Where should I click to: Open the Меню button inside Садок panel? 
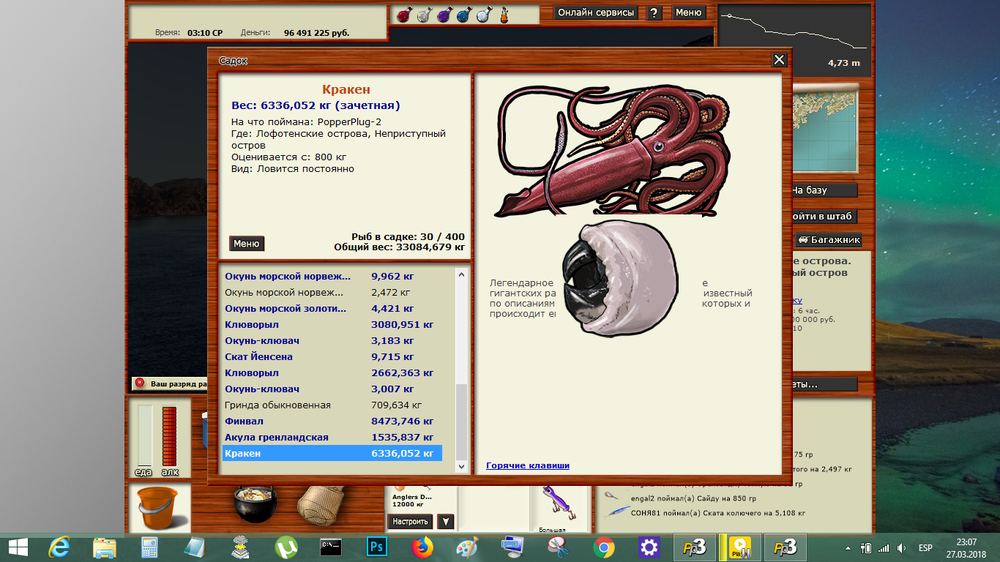pyautogui.click(x=246, y=243)
